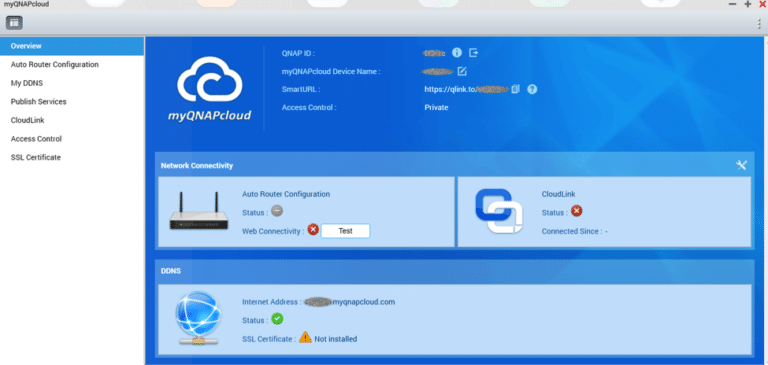Click the SSL Certificate warning icon

pyautogui.click(x=305, y=337)
